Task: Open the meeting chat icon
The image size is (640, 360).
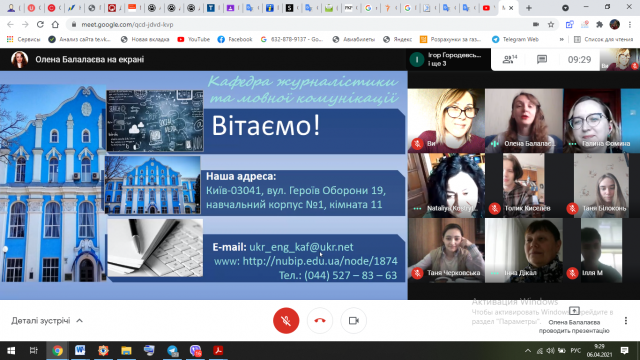Action: point(542,60)
